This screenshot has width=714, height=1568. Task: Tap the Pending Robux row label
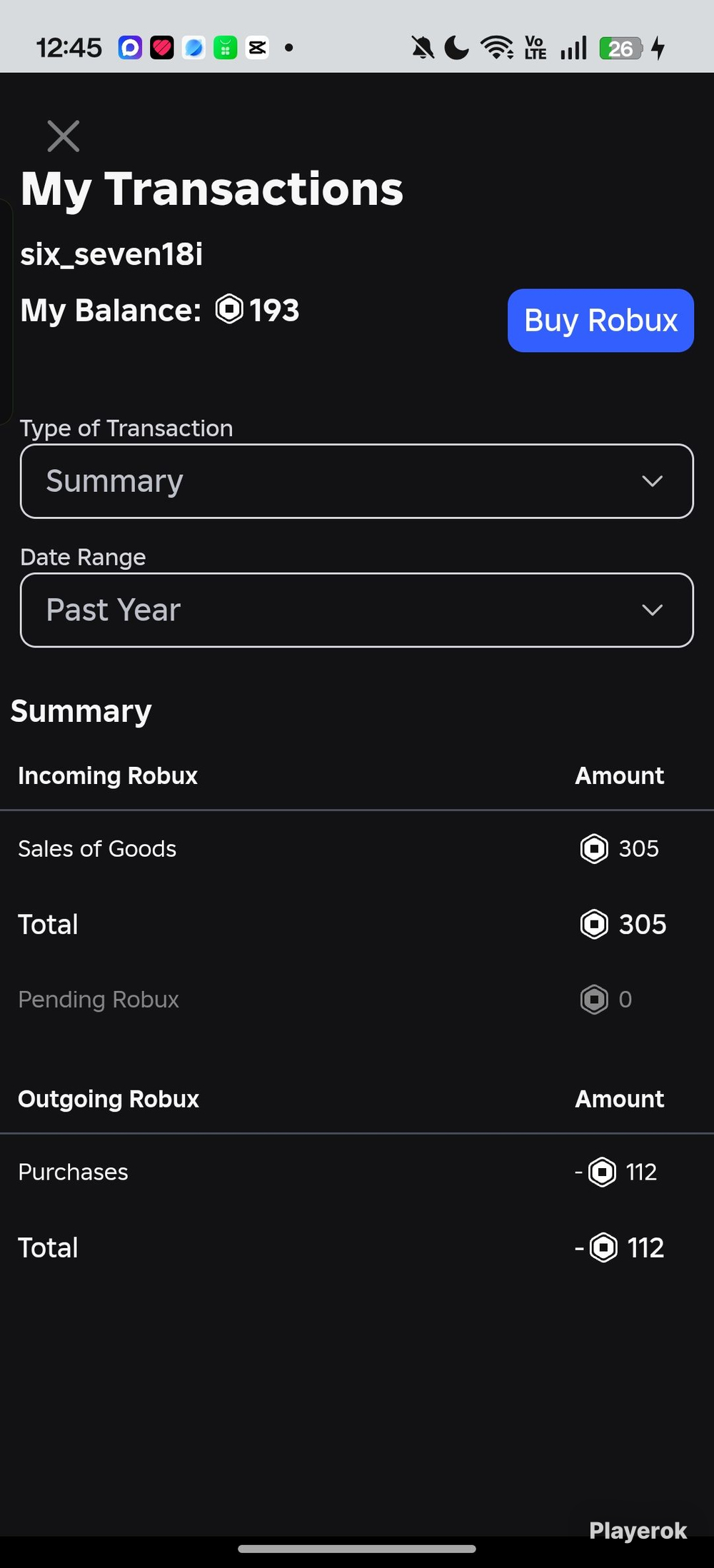click(99, 1000)
